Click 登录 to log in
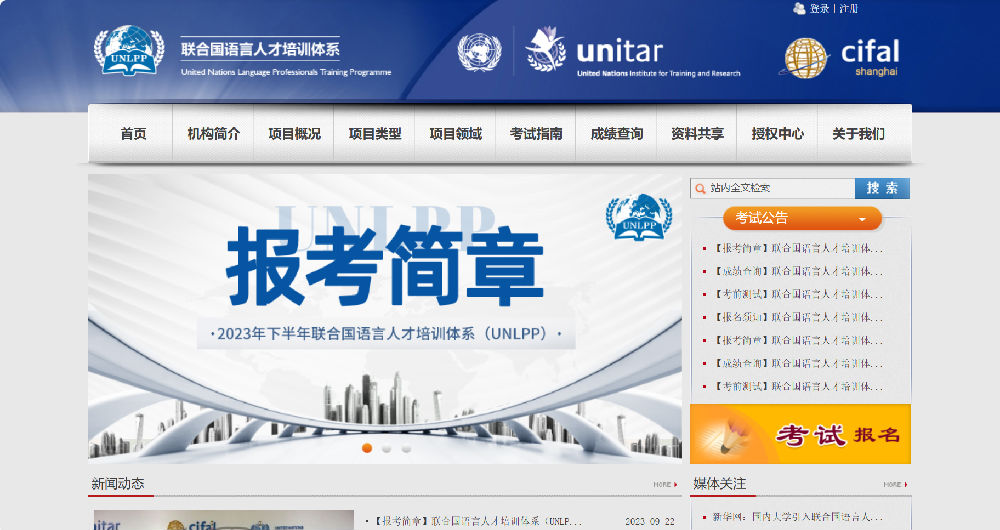This screenshot has height=530, width=1000. click(x=820, y=8)
